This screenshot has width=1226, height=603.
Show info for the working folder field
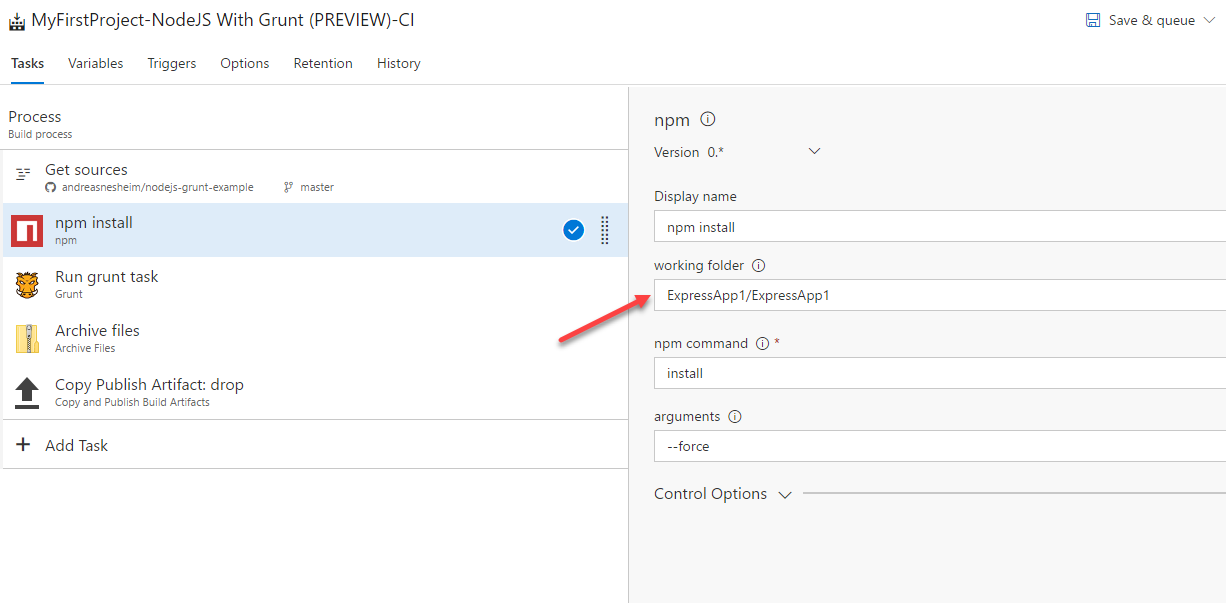click(x=758, y=266)
